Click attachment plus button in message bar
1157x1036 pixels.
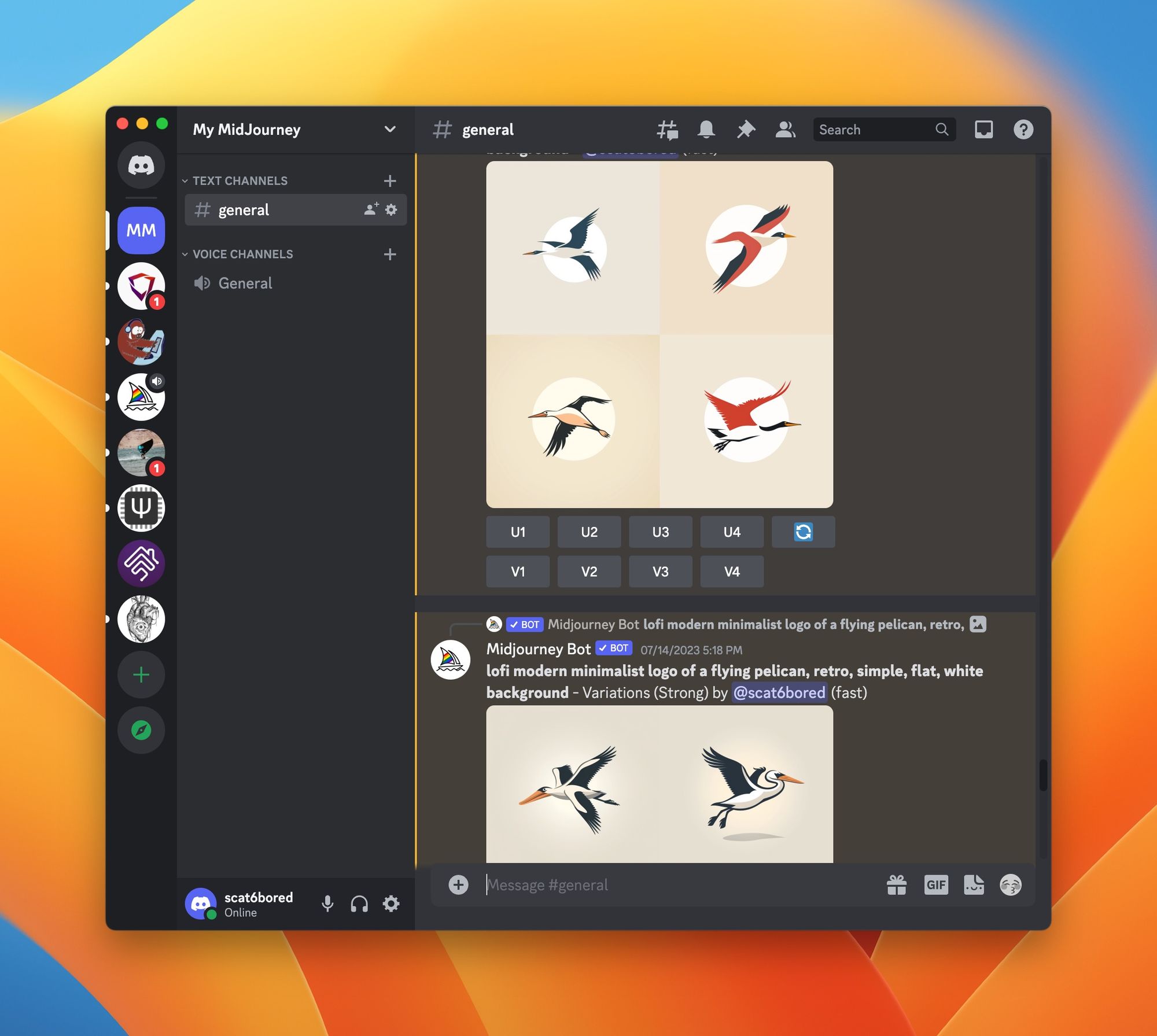[458, 885]
